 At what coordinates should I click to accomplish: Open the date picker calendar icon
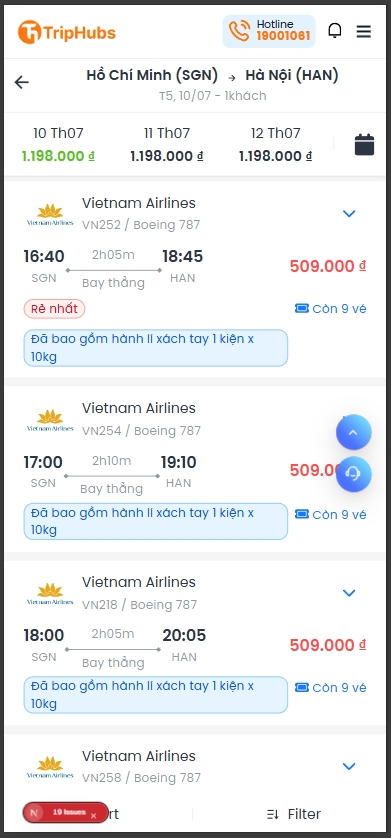tap(364, 144)
